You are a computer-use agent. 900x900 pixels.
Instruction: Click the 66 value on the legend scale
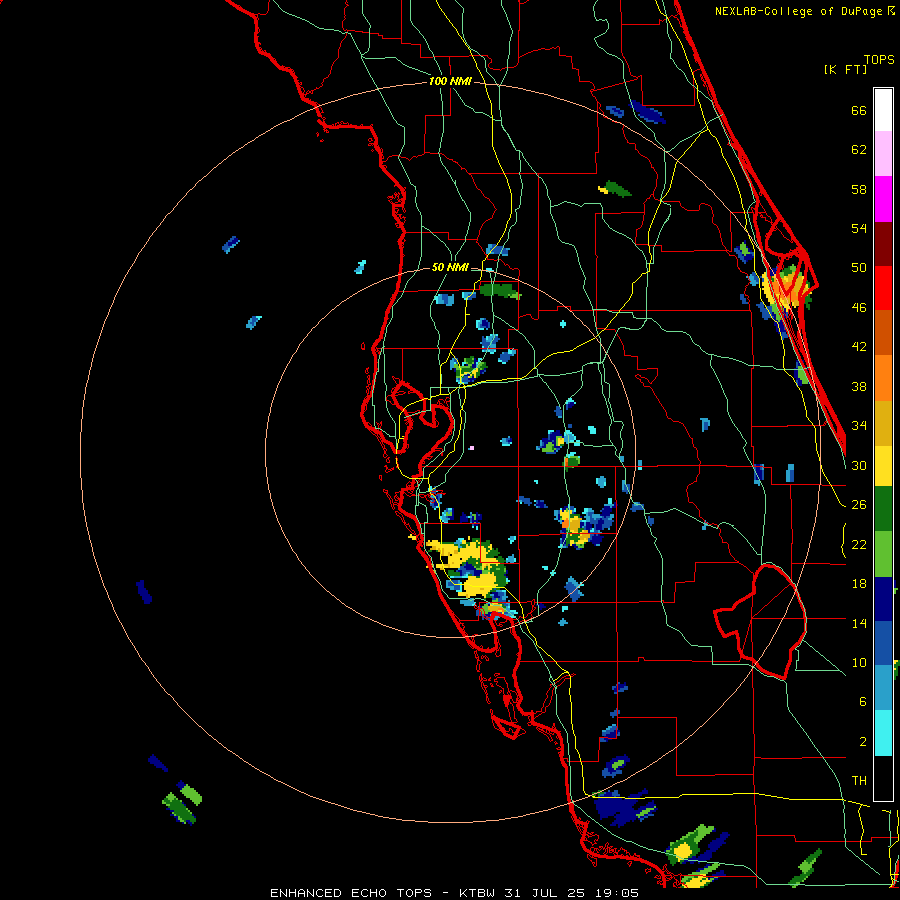(859, 110)
